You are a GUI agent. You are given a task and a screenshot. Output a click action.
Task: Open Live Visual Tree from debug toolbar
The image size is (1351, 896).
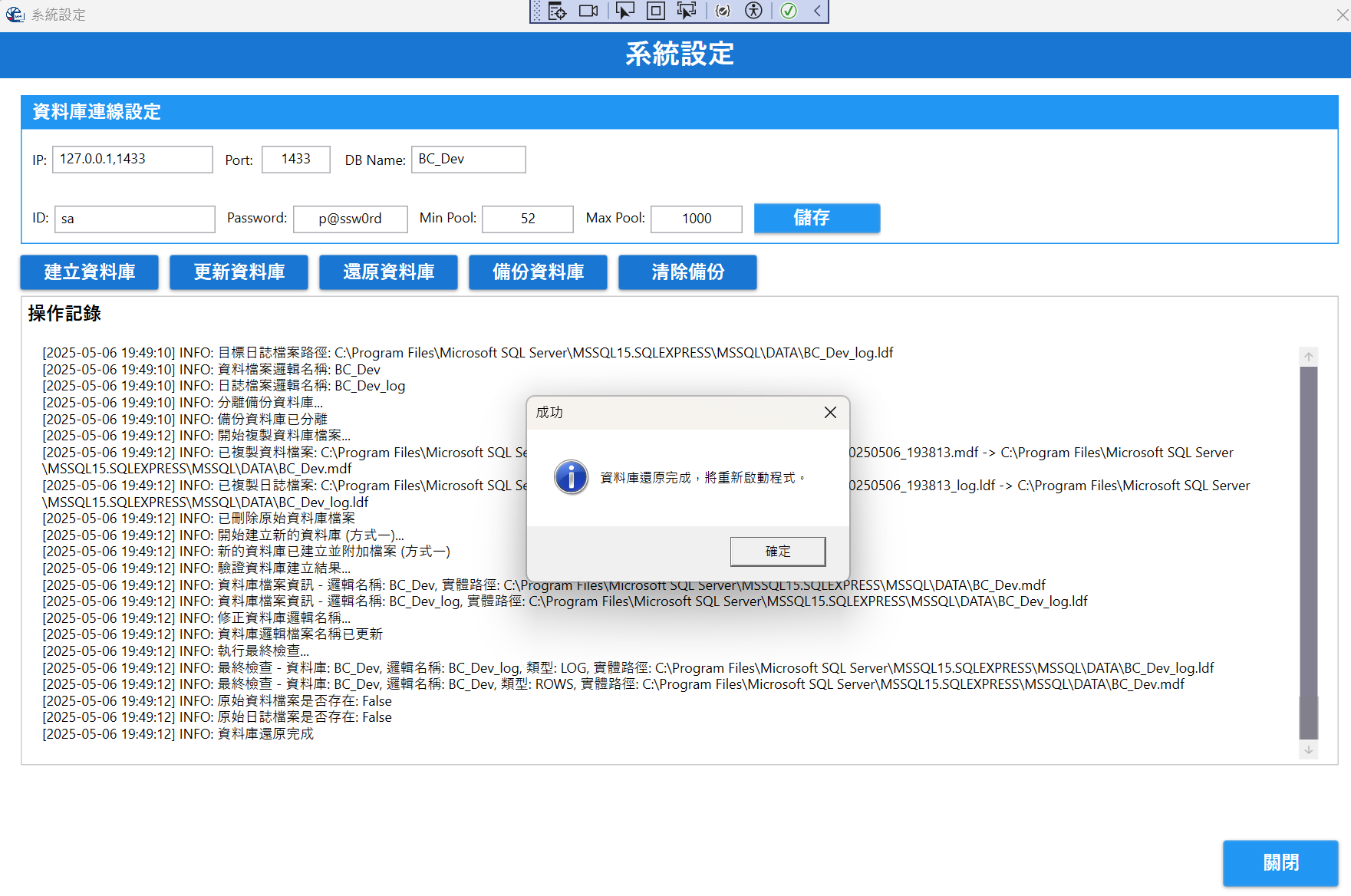pos(557,11)
